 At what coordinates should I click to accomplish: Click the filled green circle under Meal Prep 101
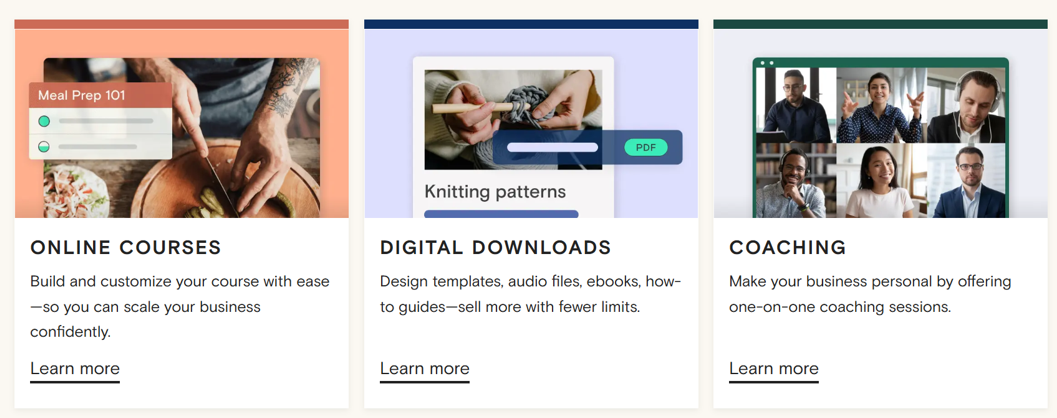click(44, 121)
